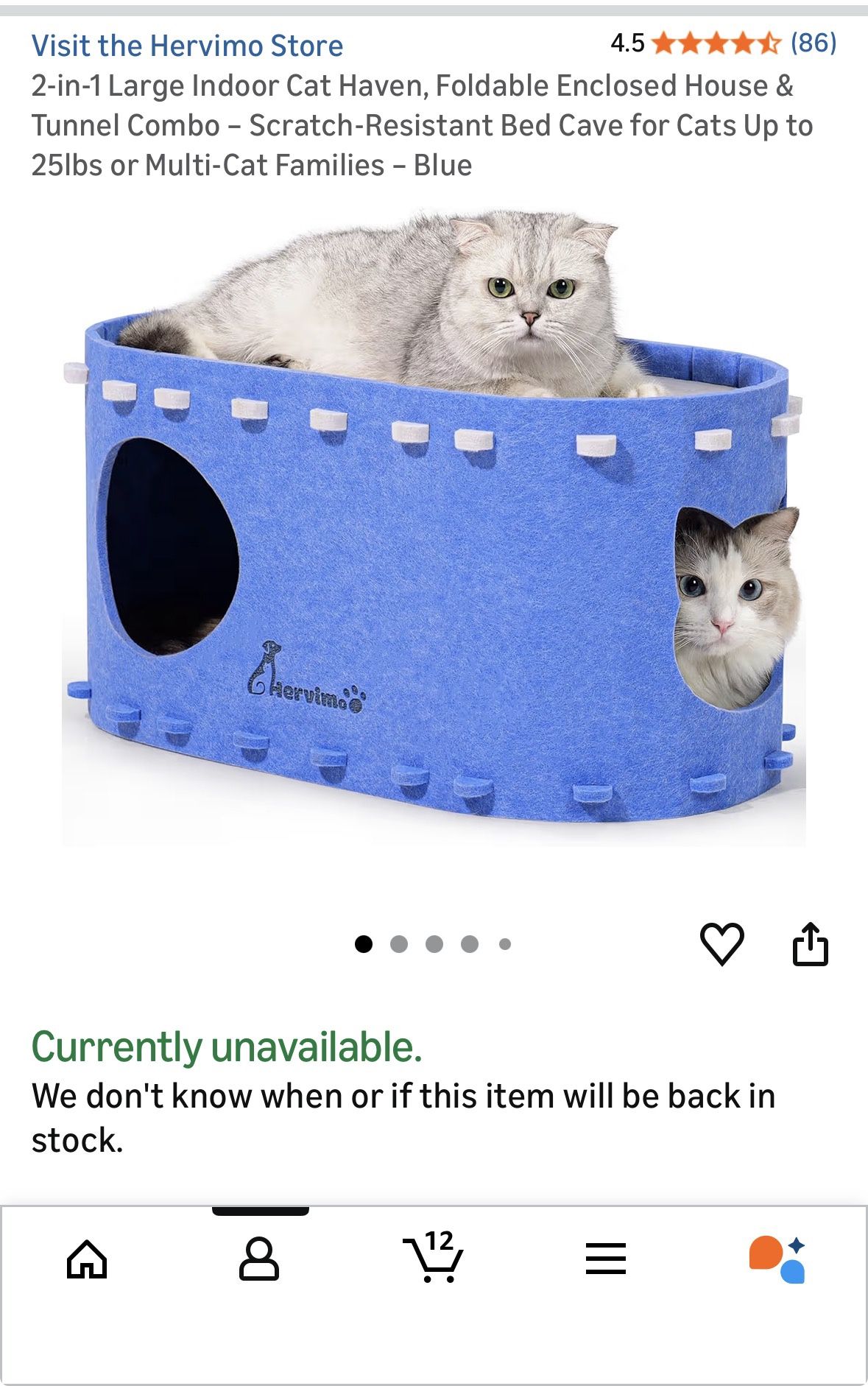Open the hamburger menu icon
The height and width of the screenshot is (1386, 868).
point(606,1259)
